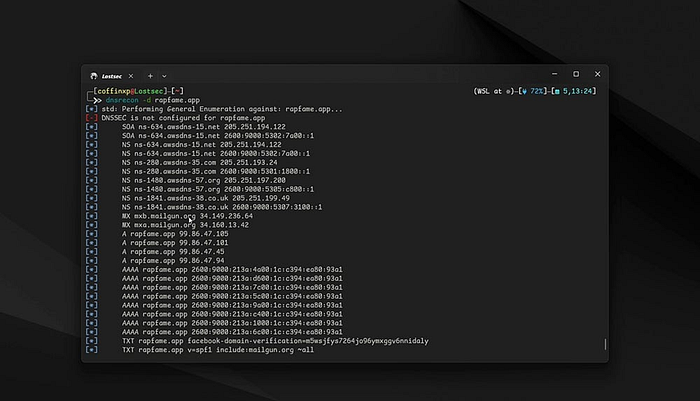The width and height of the screenshot is (700, 401).
Task: Click MX mxa.mailgun.org record
Action: tap(185, 225)
